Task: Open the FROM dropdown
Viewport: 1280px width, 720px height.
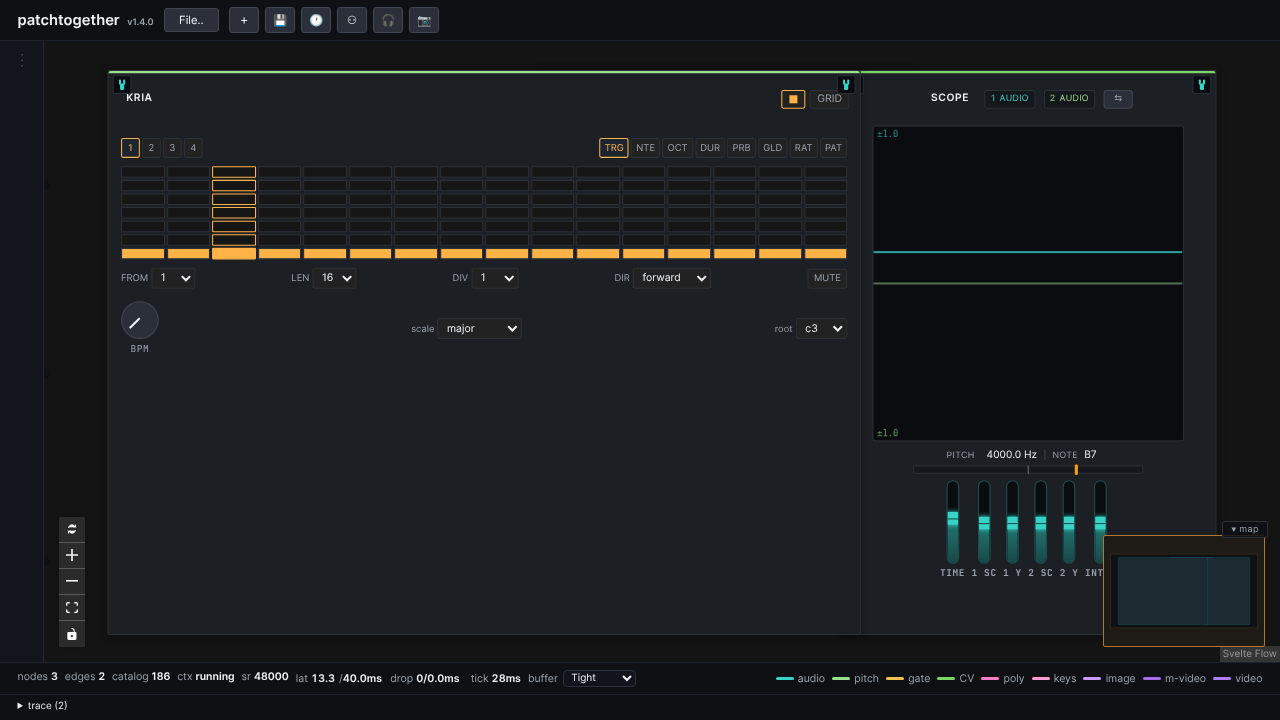Action: (172, 278)
